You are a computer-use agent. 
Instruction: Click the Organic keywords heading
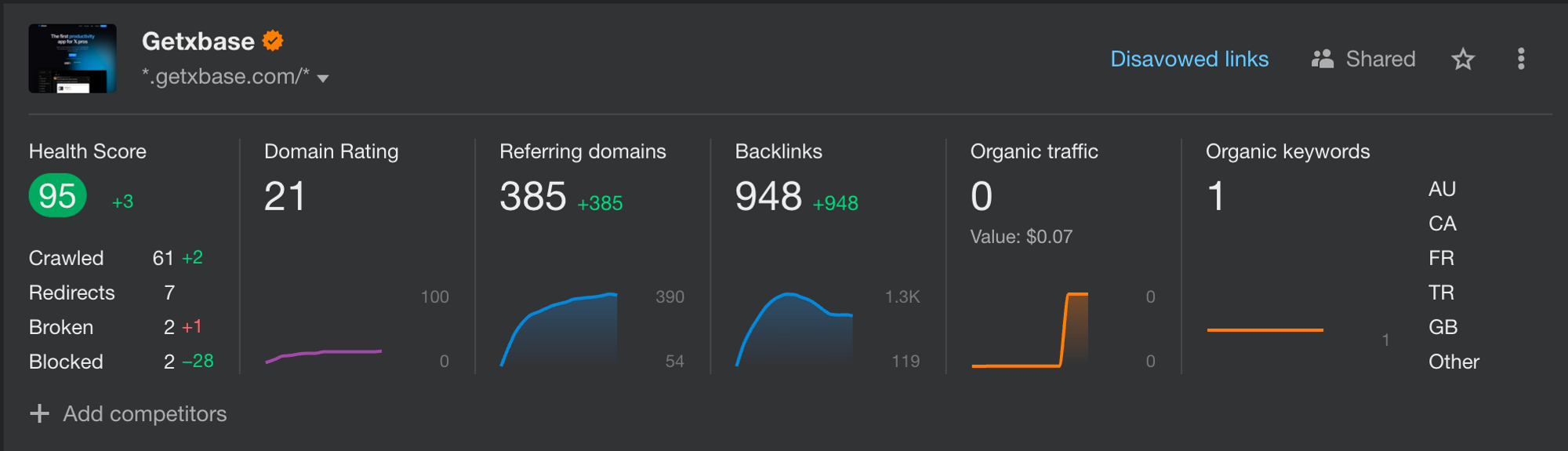(x=1288, y=151)
